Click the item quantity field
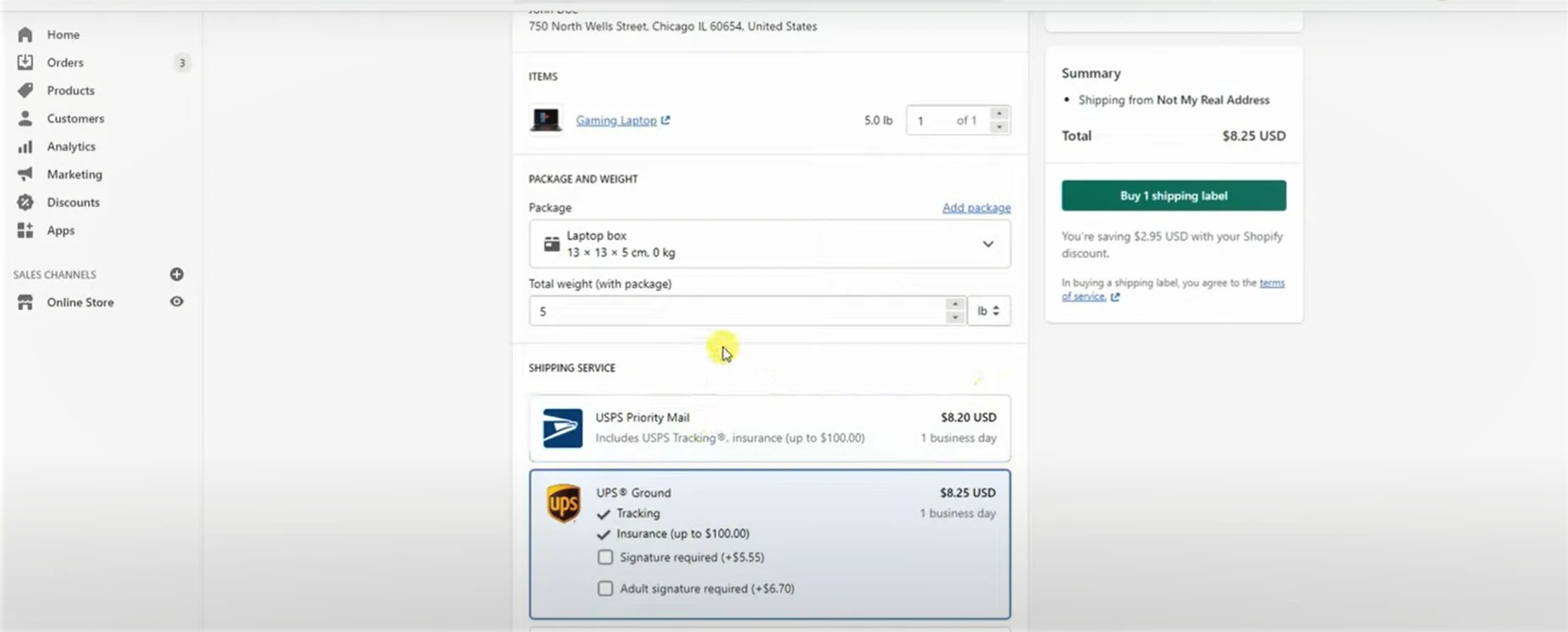This screenshot has height=632, width=1568. coord(947,120)
